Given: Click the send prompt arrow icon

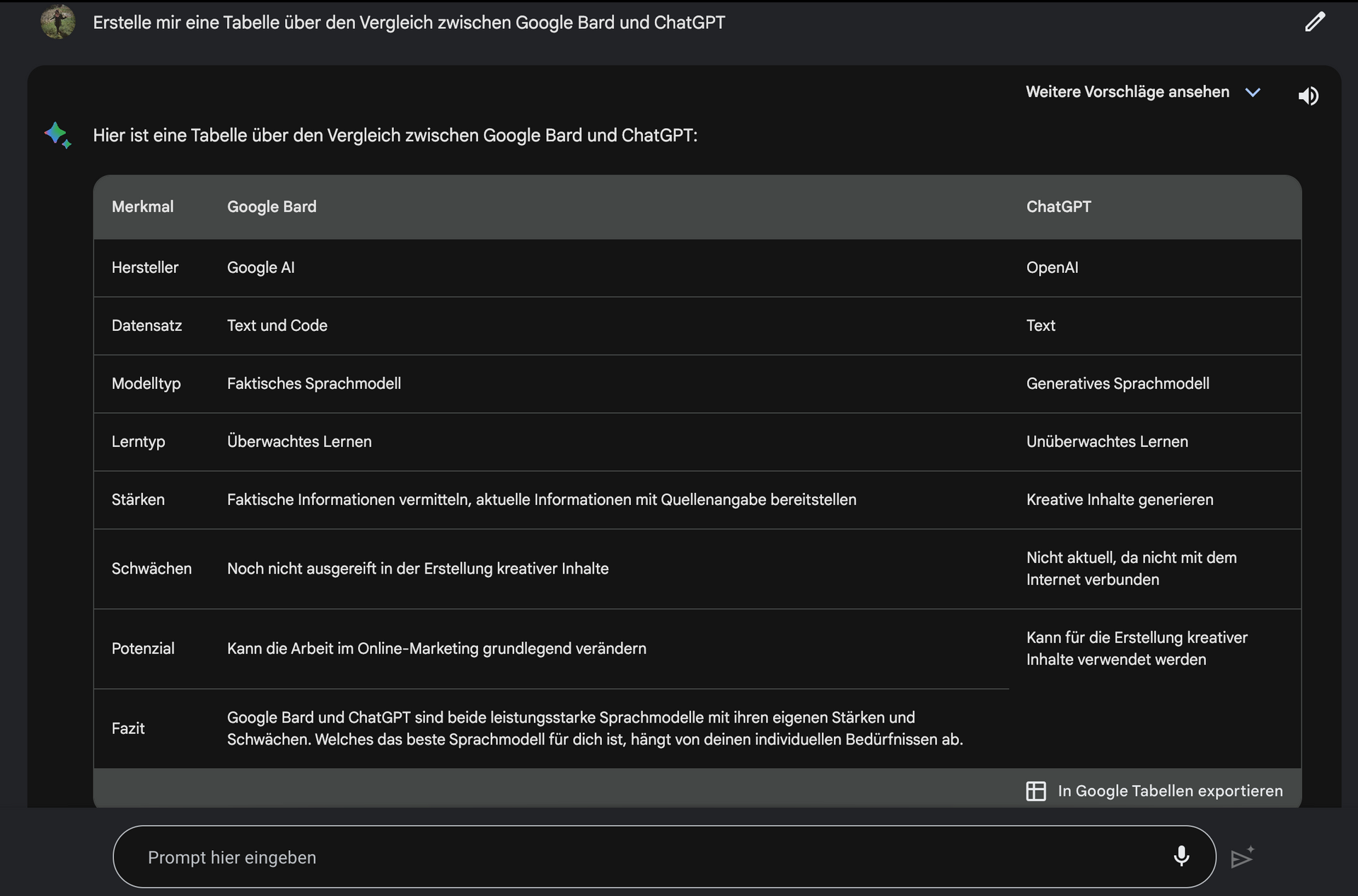Looking at the screenshot, I should 1242,857.
